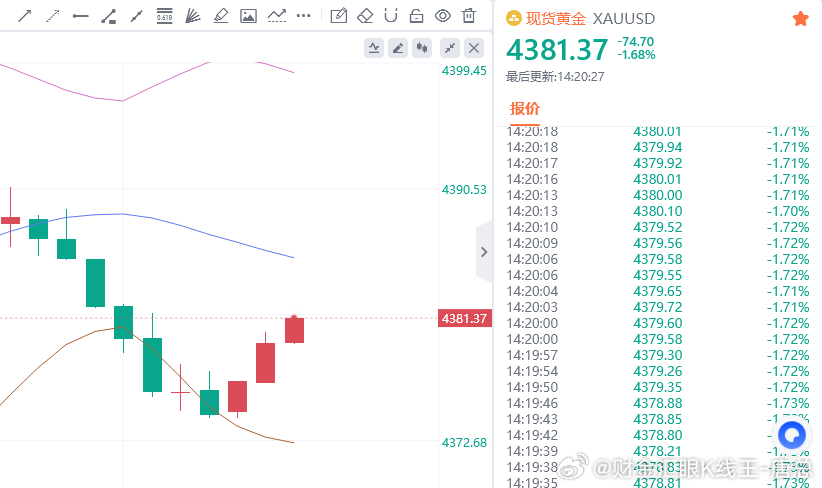822x488 pixels.
Task: Select the solid arrow line drawing tool
Action: pos(24,16)
